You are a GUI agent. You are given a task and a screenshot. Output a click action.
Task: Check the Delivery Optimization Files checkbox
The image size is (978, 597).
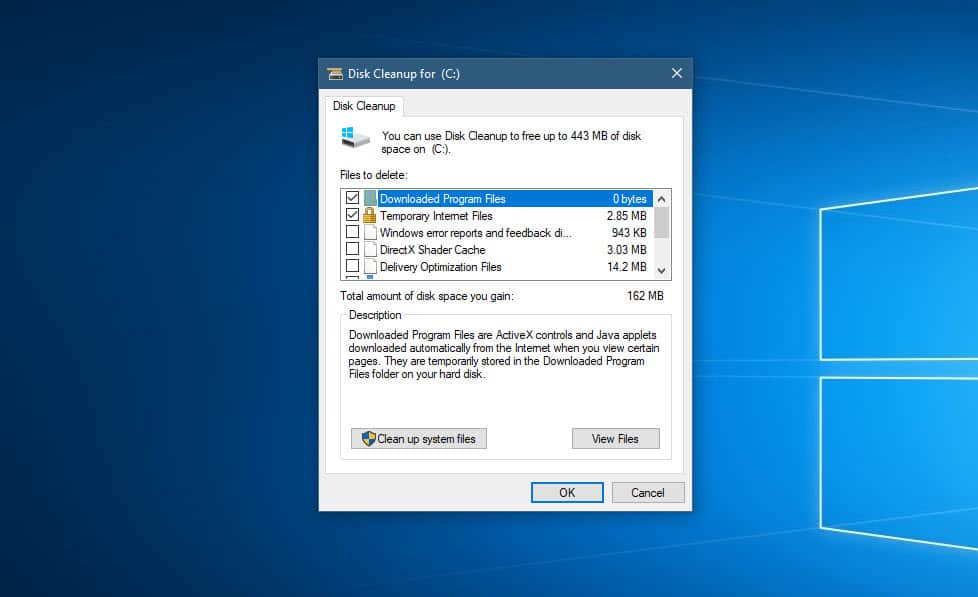[352, 266]
